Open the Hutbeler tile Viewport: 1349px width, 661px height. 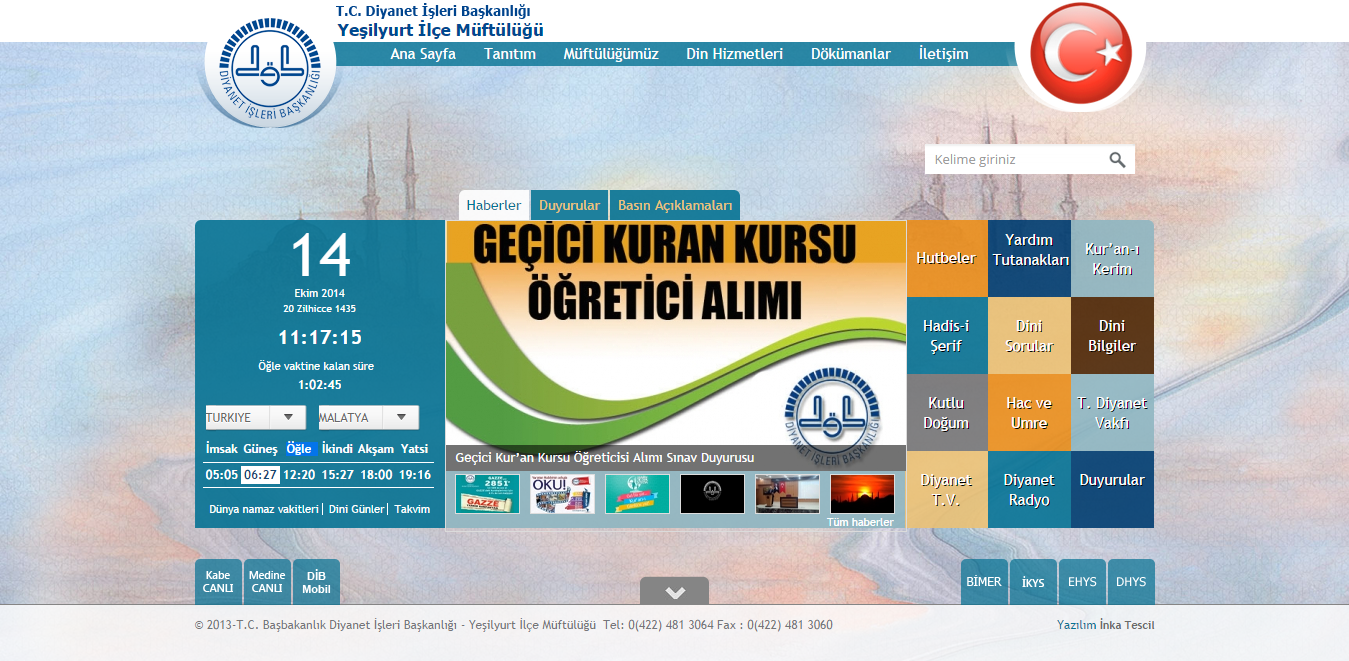[x=946, y=258]
